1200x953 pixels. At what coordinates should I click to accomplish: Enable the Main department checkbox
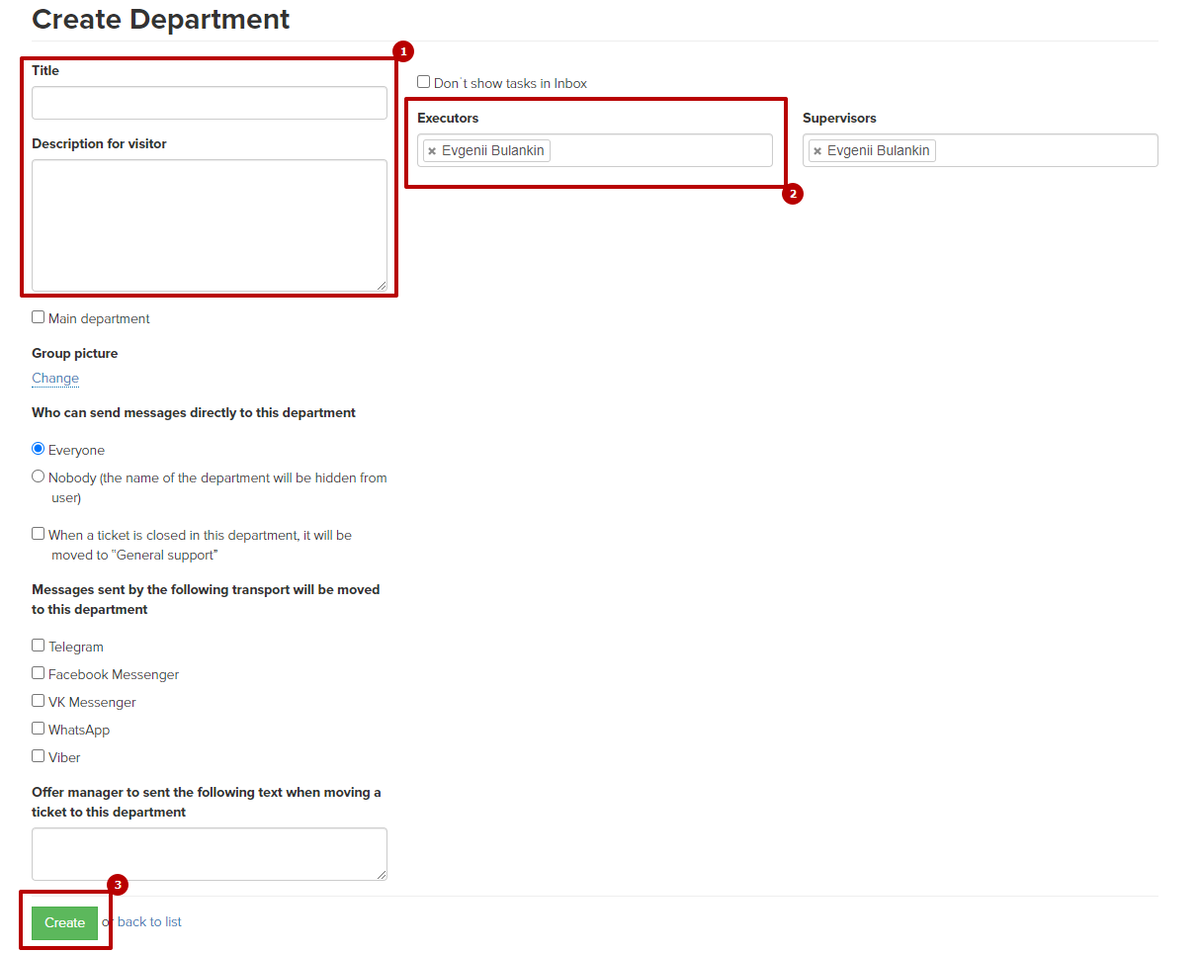click(x=38, y=317)
